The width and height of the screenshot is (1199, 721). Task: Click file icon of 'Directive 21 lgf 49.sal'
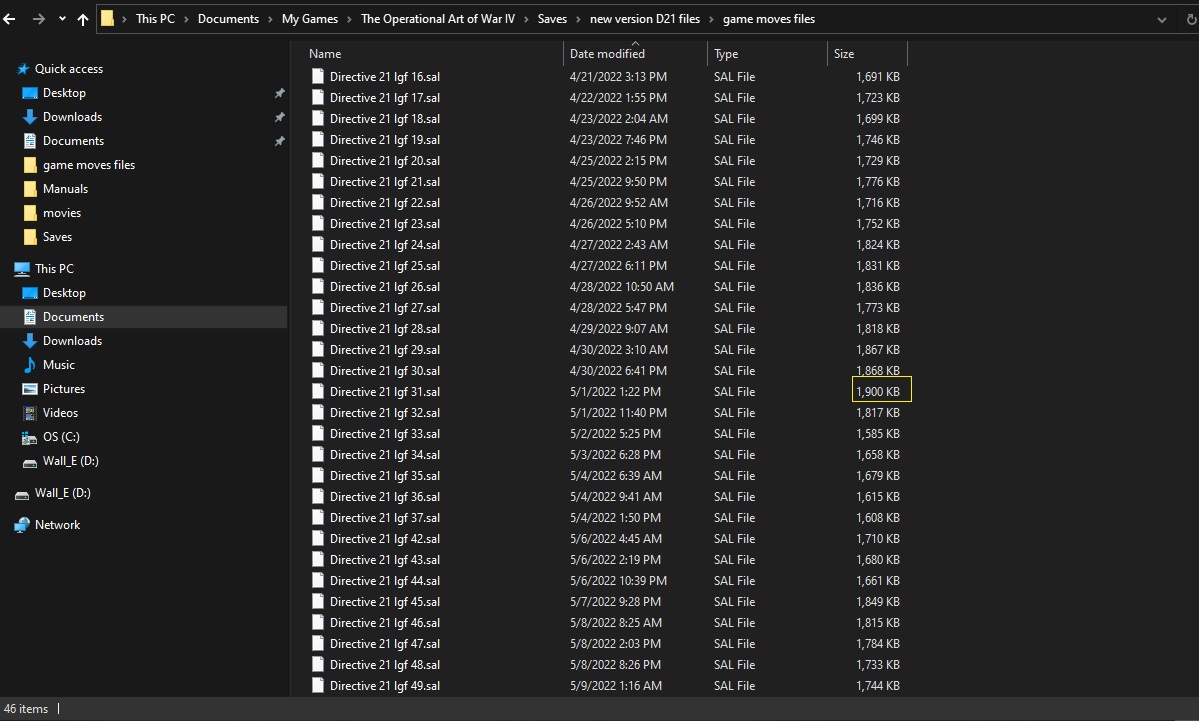[317, 686]
